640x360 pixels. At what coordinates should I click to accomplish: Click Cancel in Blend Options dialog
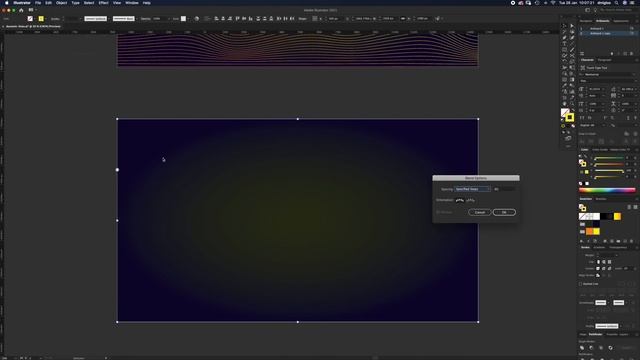click(x=480, y=212)
